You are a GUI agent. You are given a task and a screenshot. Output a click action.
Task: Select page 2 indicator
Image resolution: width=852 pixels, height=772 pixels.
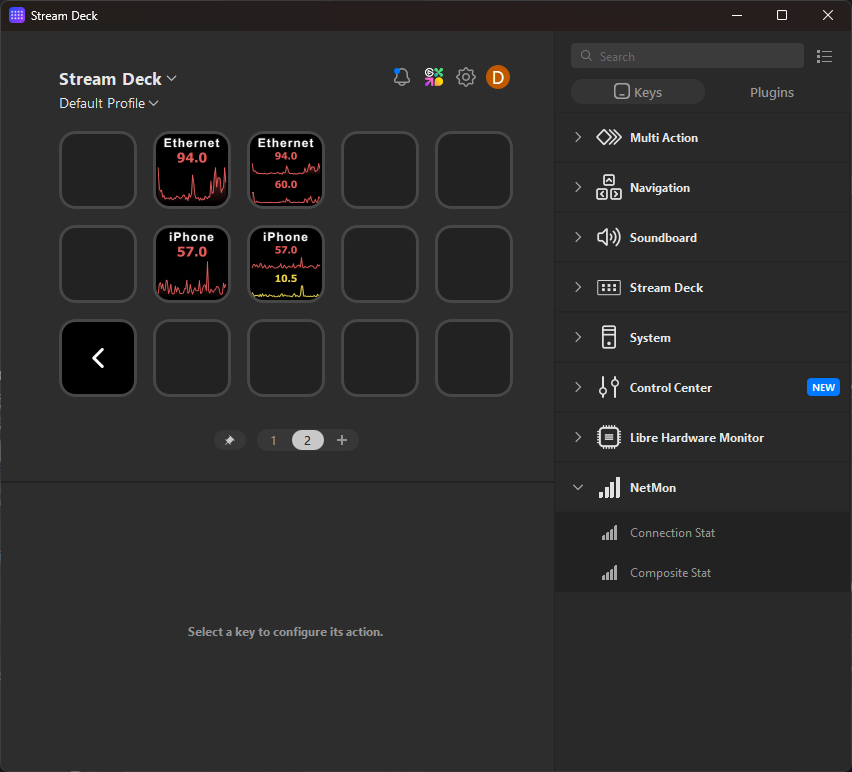tap(308, 440)
